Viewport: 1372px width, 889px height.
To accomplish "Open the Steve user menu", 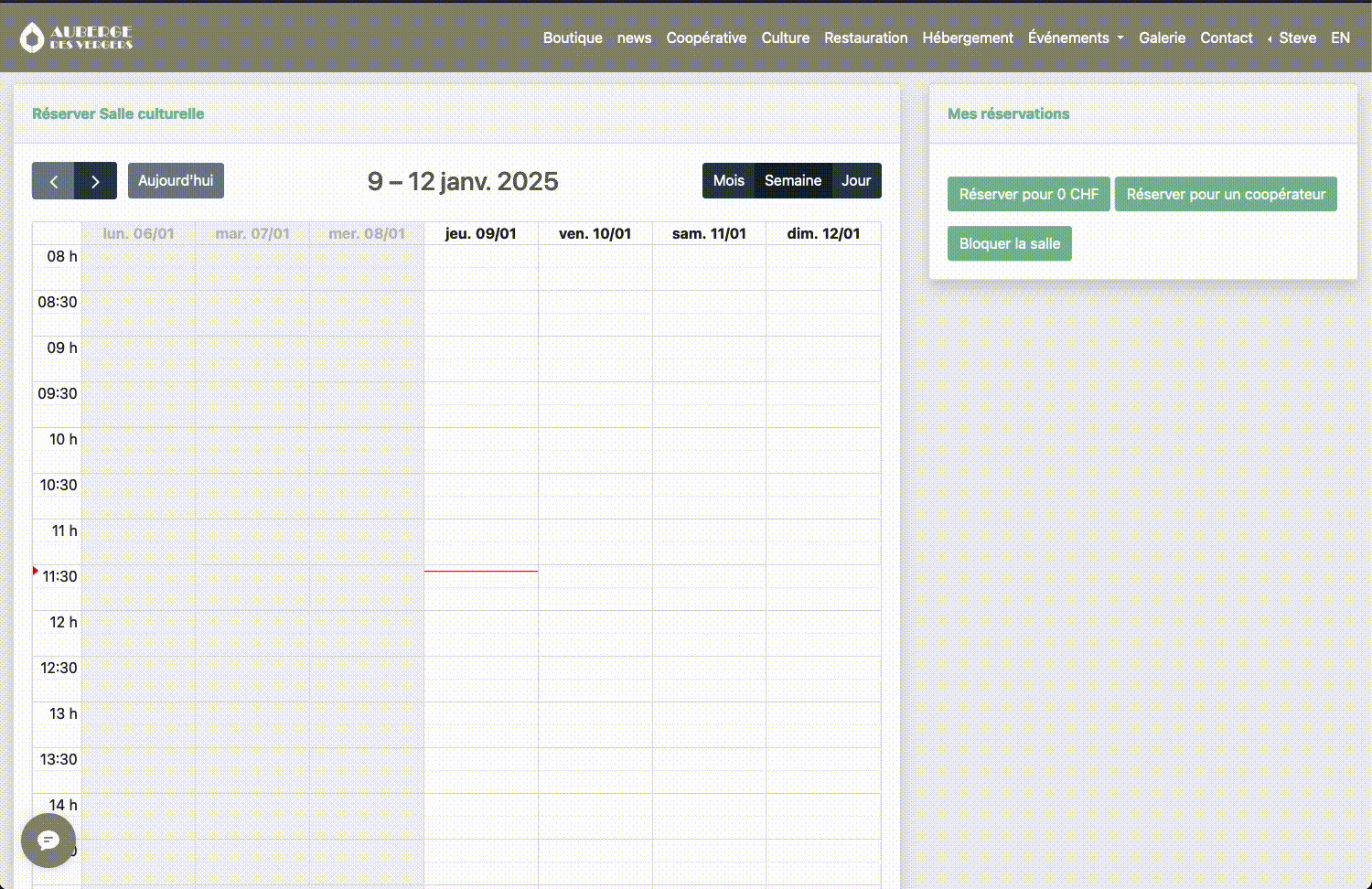I will click(1292, 37).
